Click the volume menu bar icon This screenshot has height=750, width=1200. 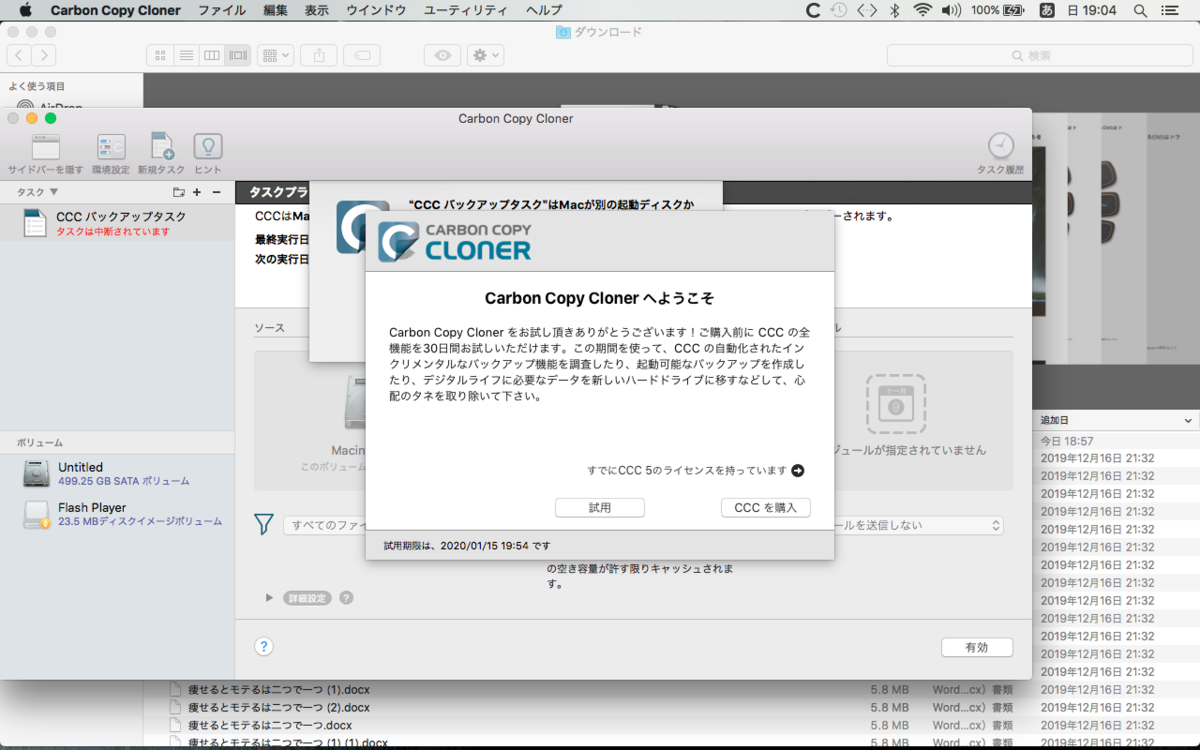[x=950, y=10]
